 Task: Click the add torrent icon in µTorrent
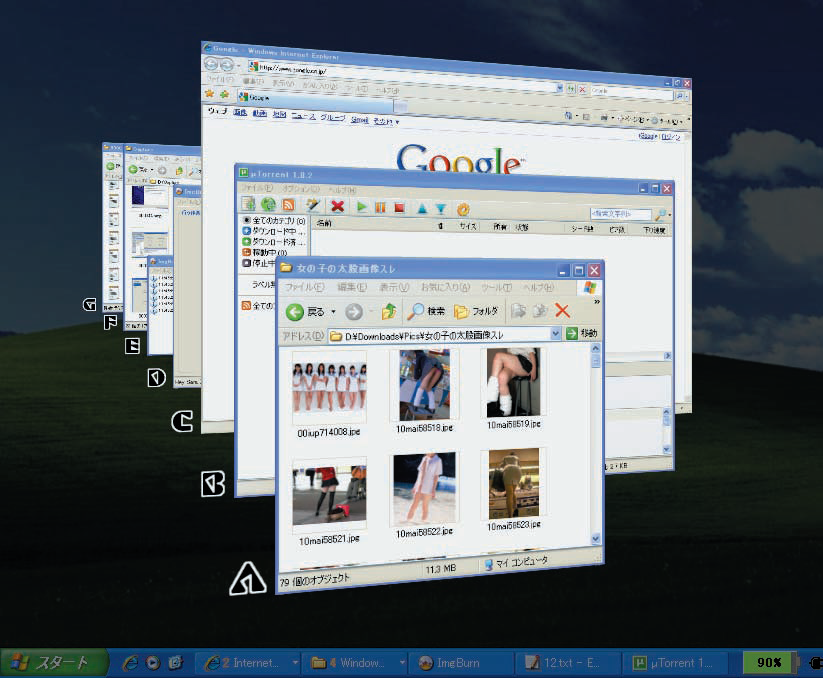248,204
